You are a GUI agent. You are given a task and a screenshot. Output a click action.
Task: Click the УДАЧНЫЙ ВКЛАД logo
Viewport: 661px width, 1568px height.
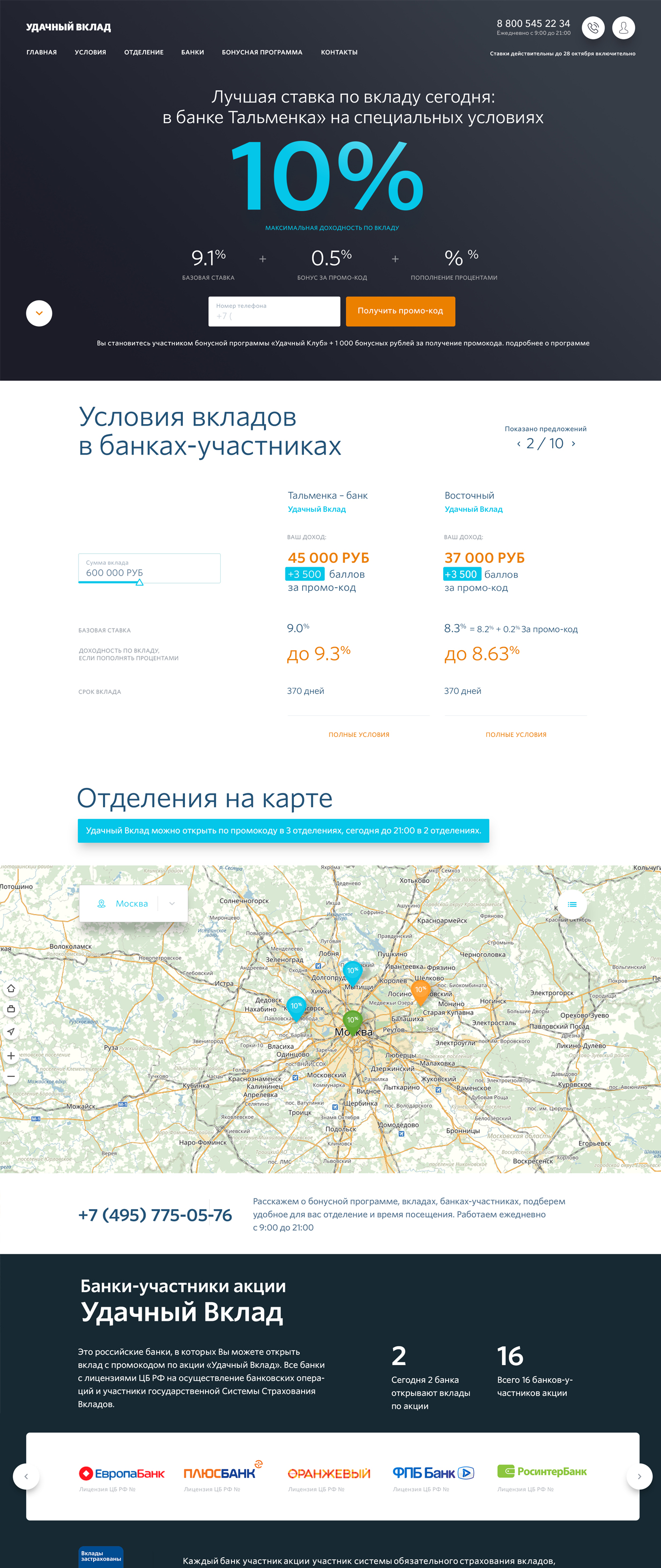[69, 27]
